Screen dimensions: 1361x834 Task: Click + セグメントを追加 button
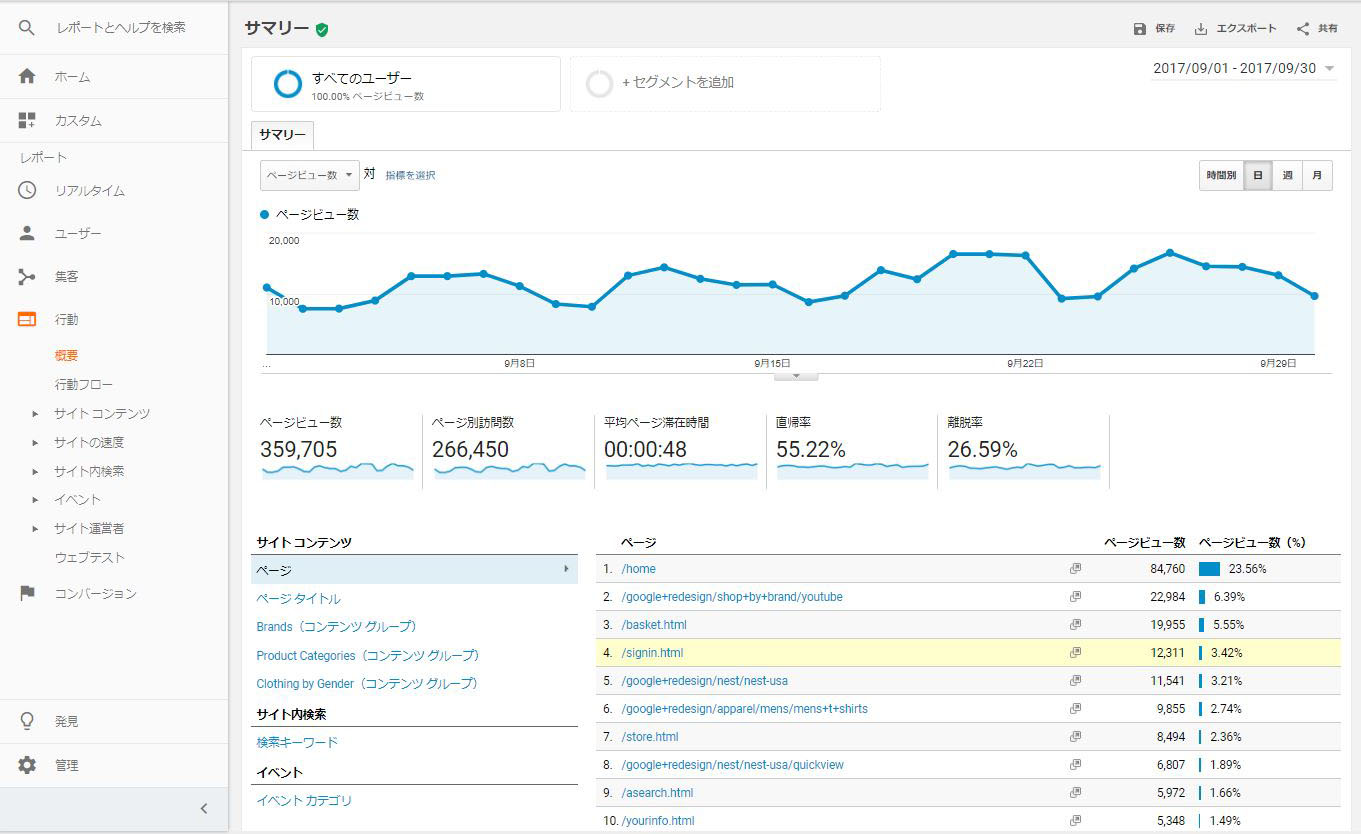(678, 82)
